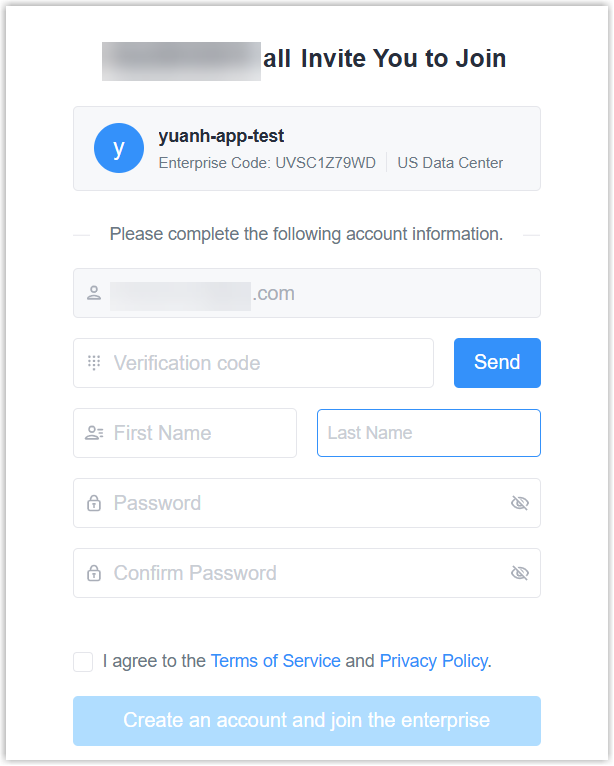
Task: Focus the Confirm Password input
Action: coord(300,573)
